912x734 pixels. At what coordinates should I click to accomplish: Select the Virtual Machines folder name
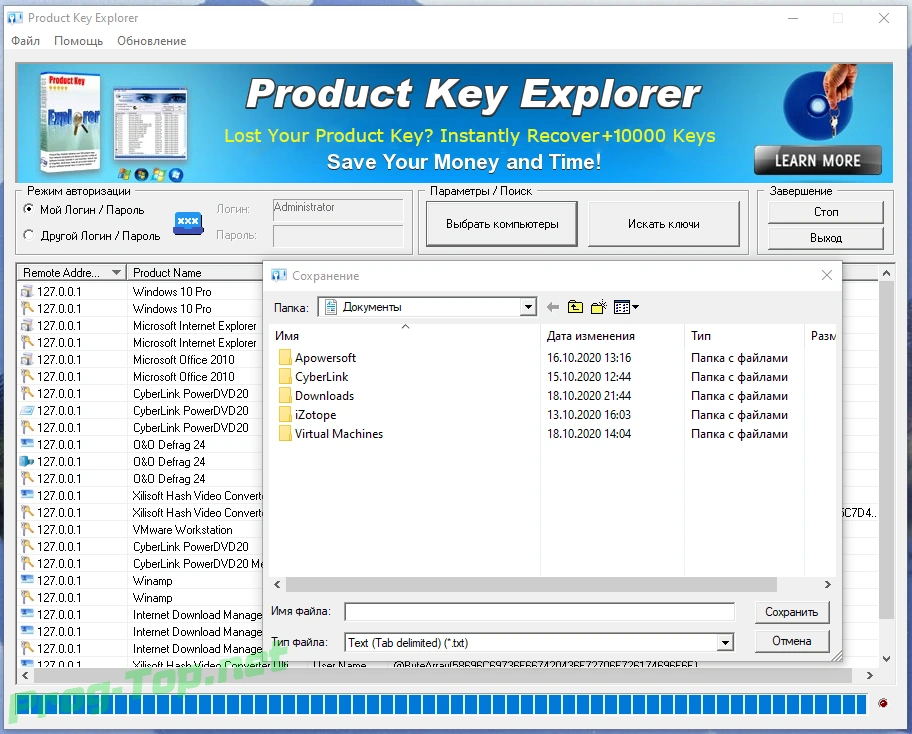click(x=339, y=433)
